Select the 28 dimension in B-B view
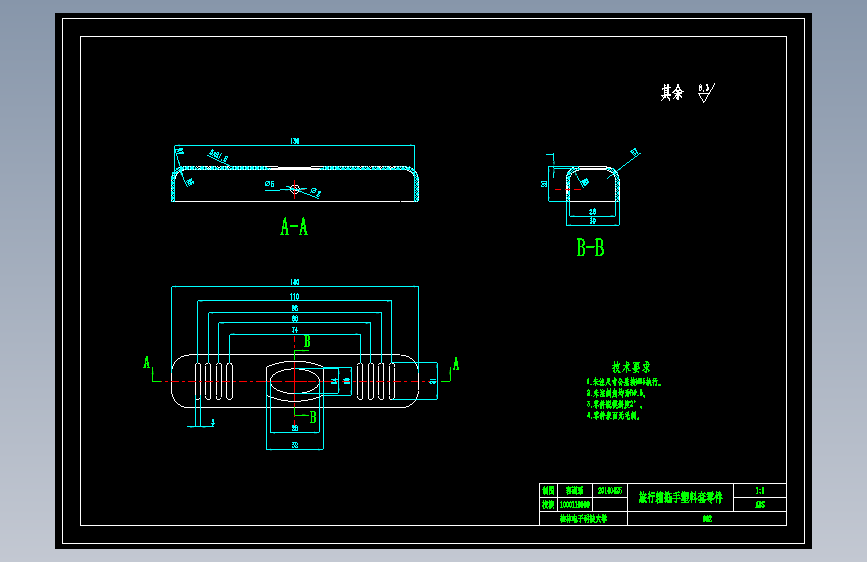This screenshot has width=867, height=562. pos(593,212)
